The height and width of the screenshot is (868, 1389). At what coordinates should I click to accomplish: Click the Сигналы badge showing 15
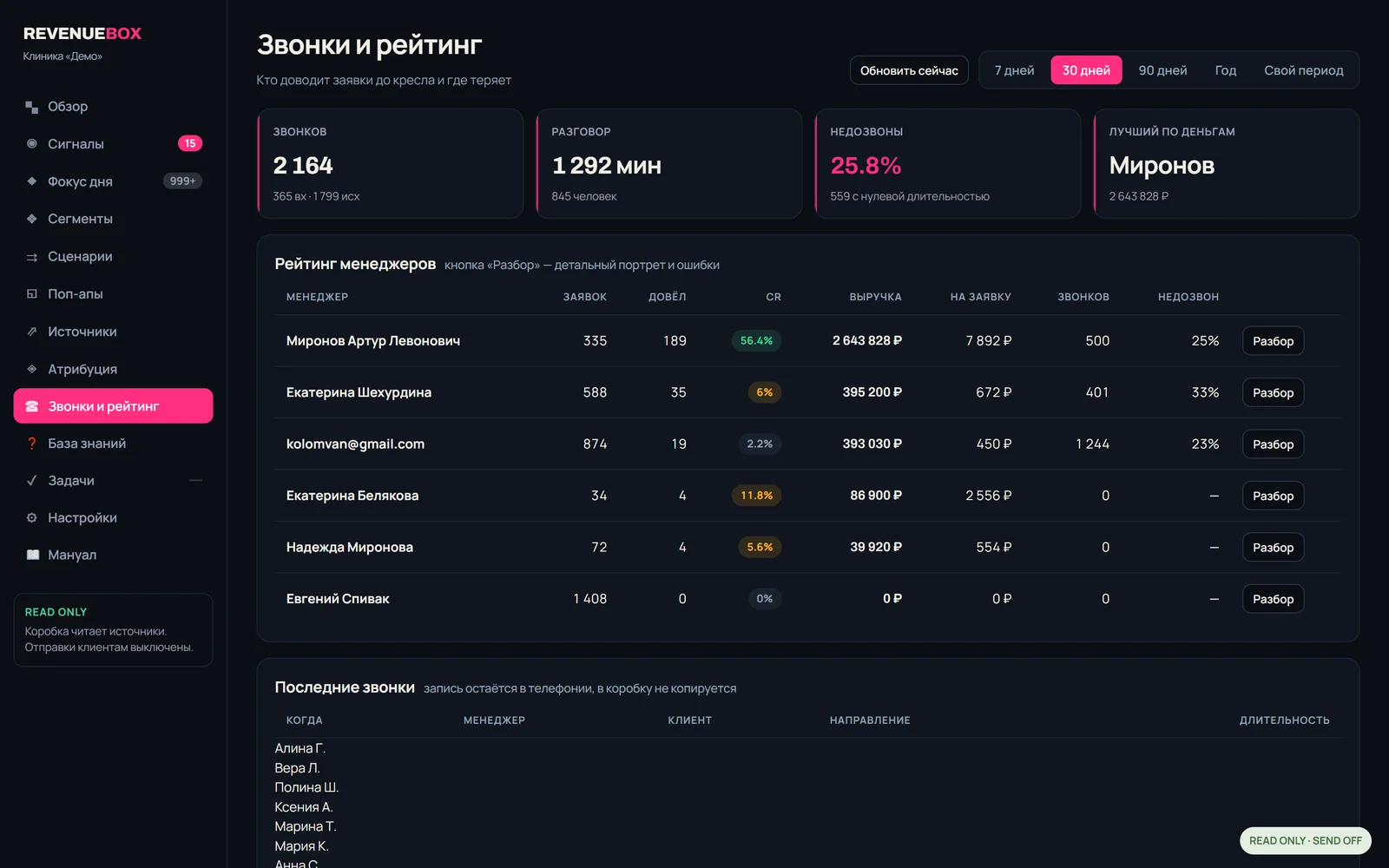(190, 143)
